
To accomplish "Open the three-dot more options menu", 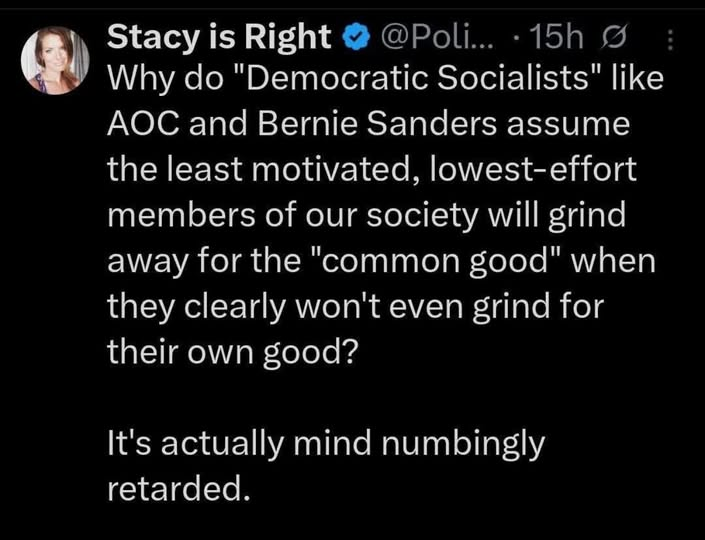I will 670,38.
